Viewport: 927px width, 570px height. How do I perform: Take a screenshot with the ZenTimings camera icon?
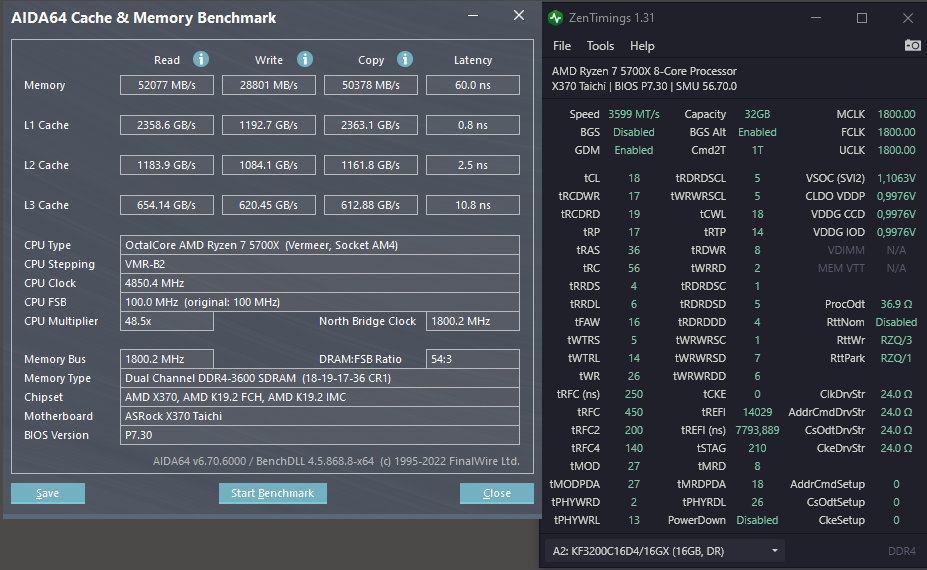pos(912,46)
